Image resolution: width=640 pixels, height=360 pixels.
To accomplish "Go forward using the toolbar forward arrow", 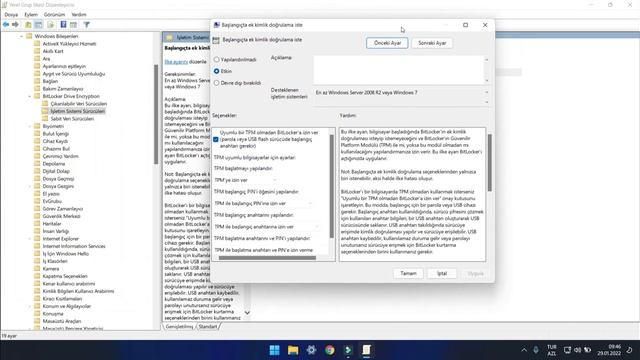I will (x=16, y=25).
